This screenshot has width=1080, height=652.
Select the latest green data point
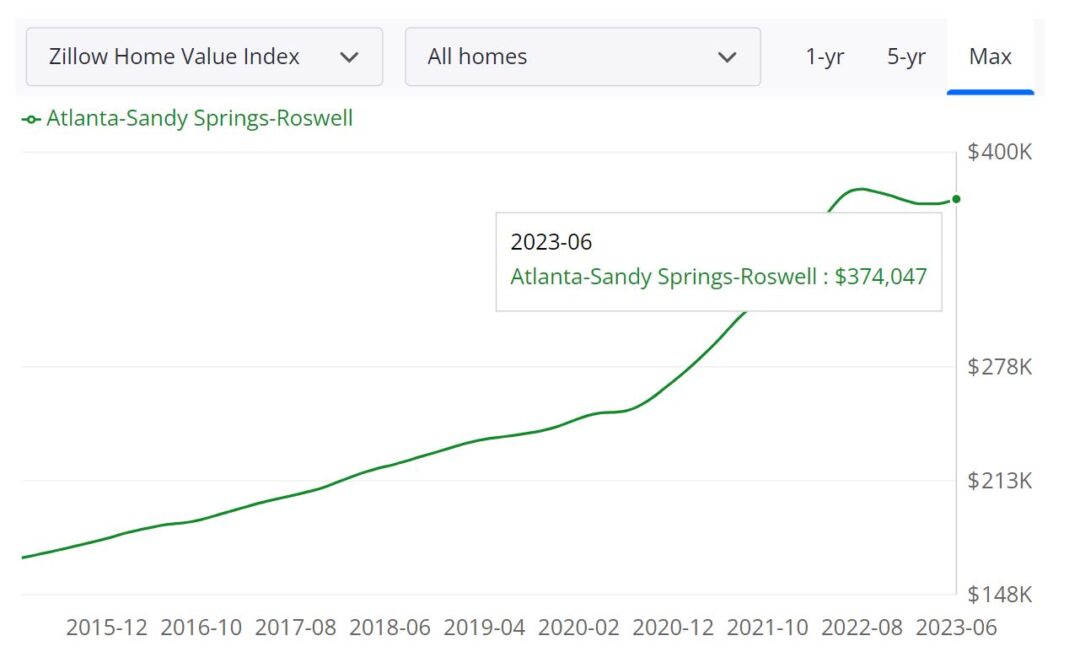point(956,199)
